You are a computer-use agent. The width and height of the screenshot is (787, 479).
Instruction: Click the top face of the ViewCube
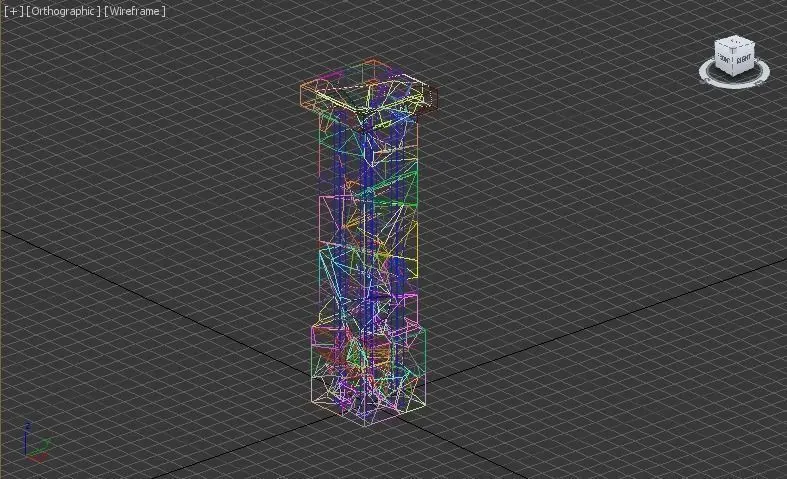735,42
